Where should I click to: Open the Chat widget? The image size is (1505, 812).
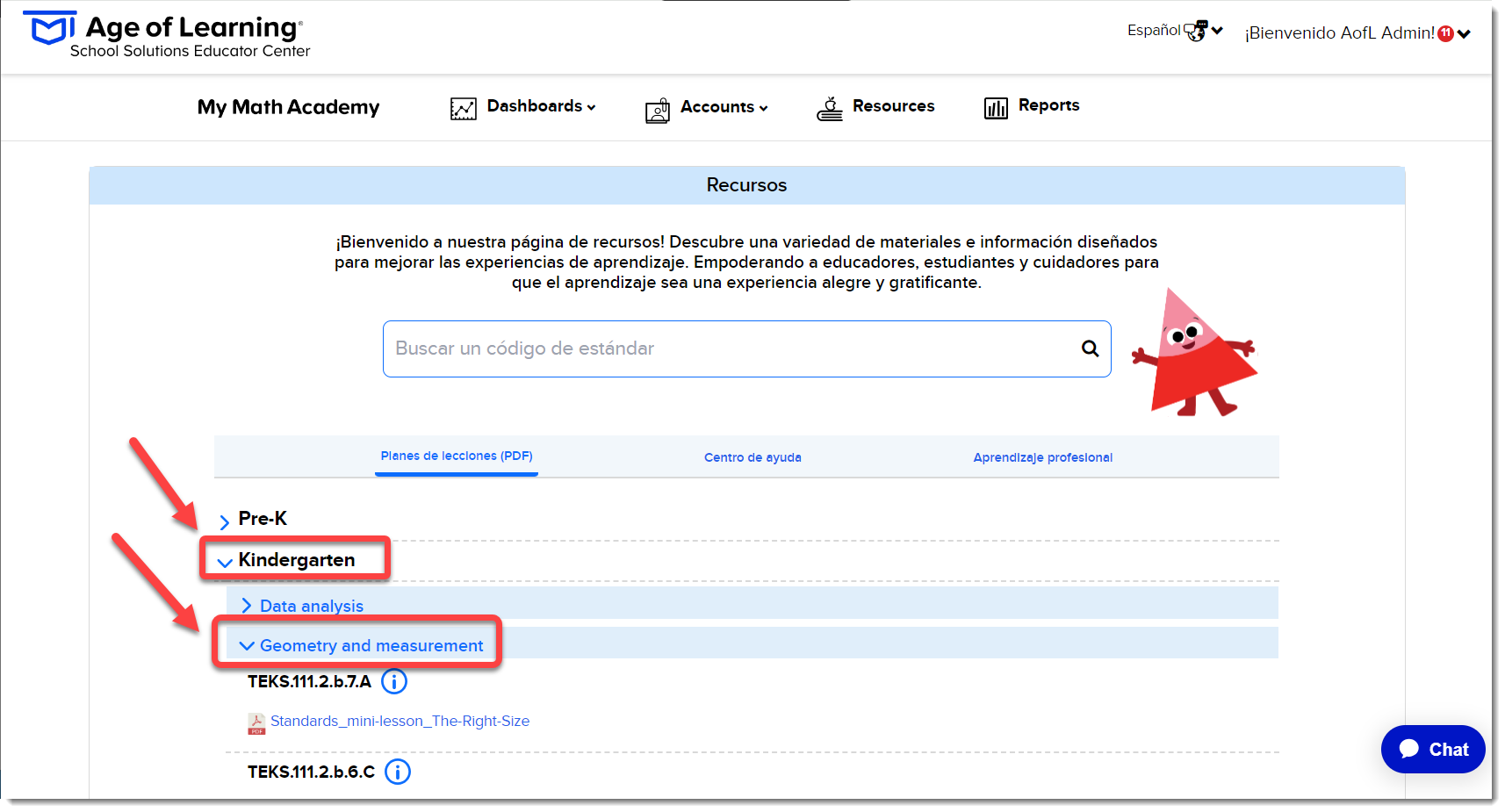click(x=1433, y=749)
